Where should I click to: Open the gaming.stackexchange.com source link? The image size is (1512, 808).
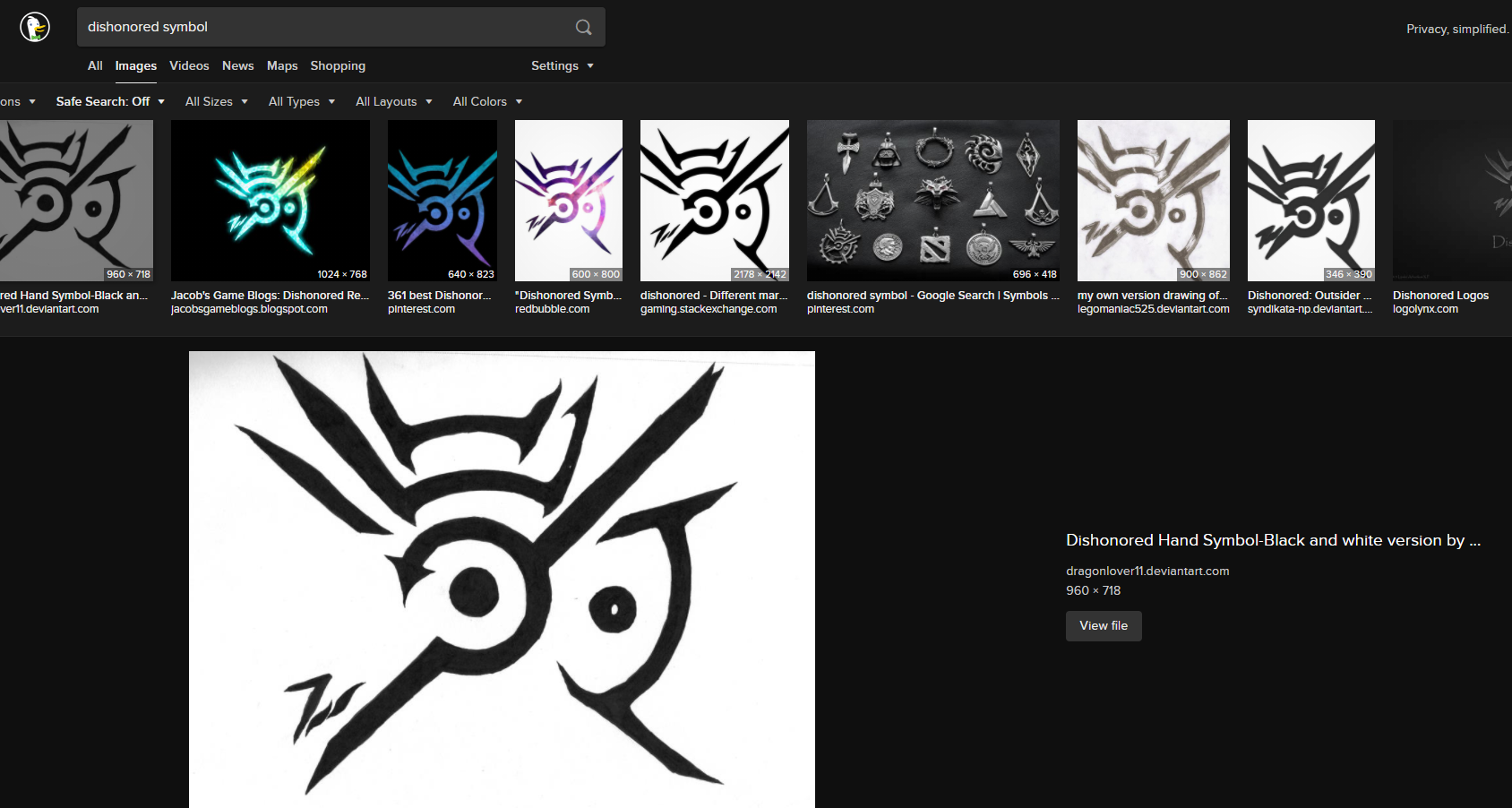[x=709, y=309]
